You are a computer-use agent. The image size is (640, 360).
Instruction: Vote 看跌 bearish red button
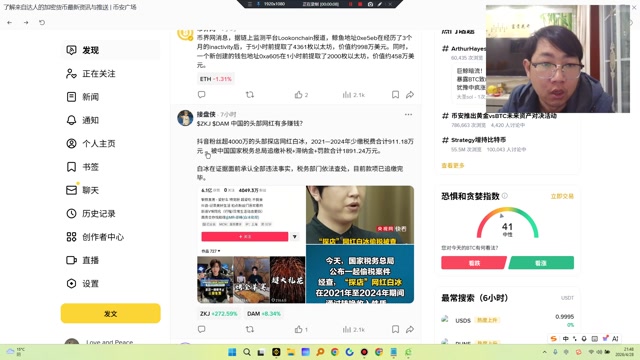[473, 263]
